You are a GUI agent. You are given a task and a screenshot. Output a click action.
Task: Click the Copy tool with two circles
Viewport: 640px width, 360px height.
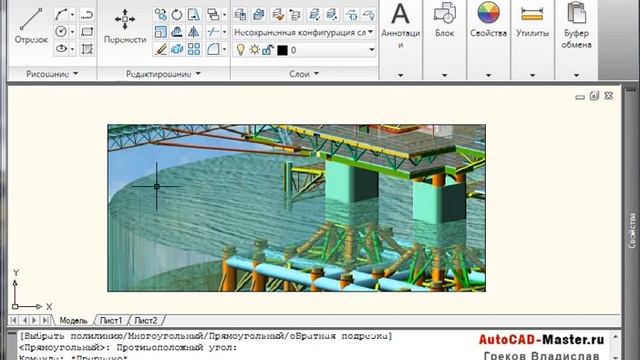[160, 15]
